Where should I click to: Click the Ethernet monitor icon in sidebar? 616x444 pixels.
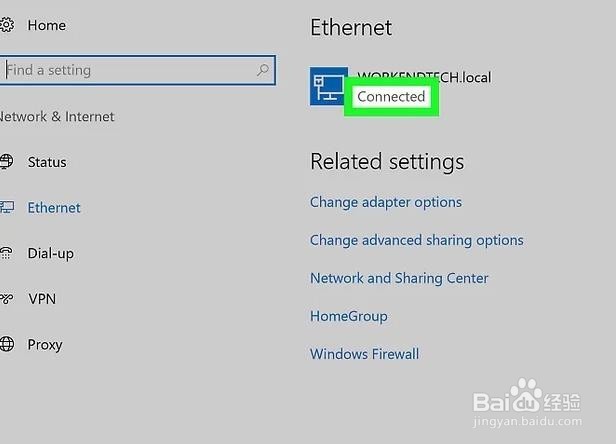[7, 207]
